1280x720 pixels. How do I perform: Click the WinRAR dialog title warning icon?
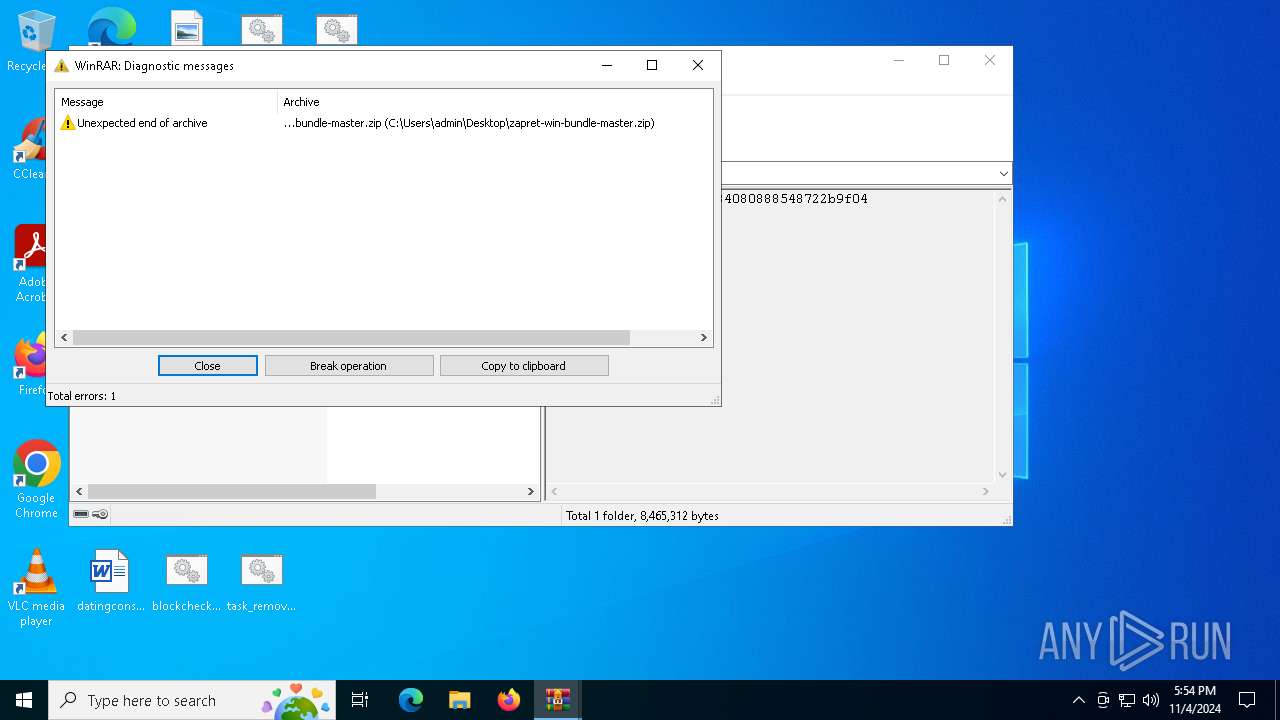[x=62, y=66]
